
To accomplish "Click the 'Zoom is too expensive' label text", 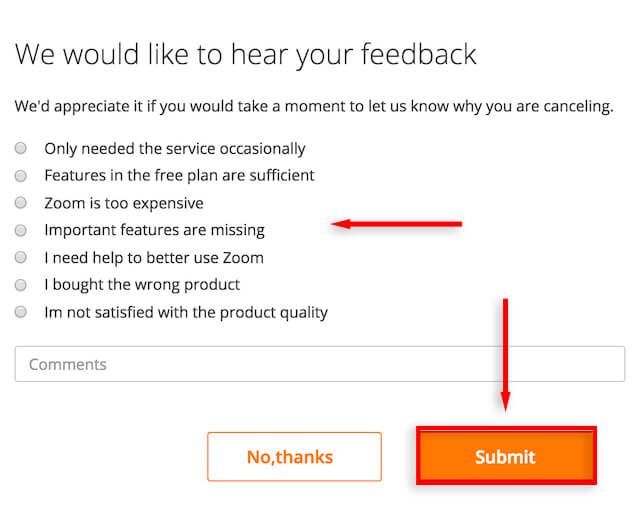I will [x=123, y=203].
